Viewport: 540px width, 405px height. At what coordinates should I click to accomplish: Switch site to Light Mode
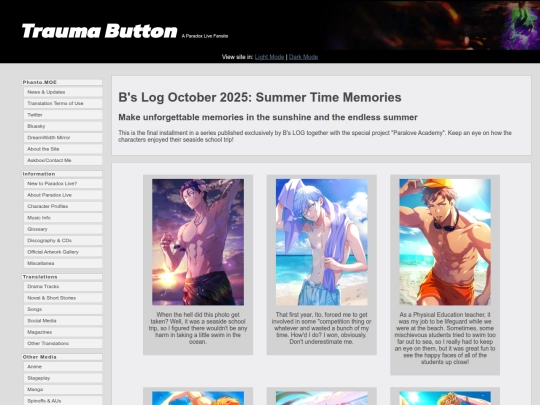coord(269,57)
